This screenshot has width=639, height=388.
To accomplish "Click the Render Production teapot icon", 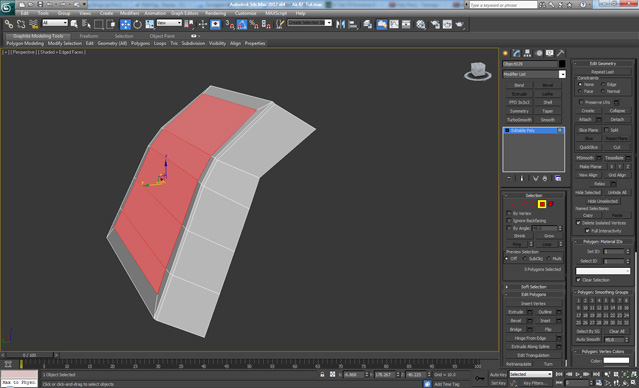I will pos(460,24).
